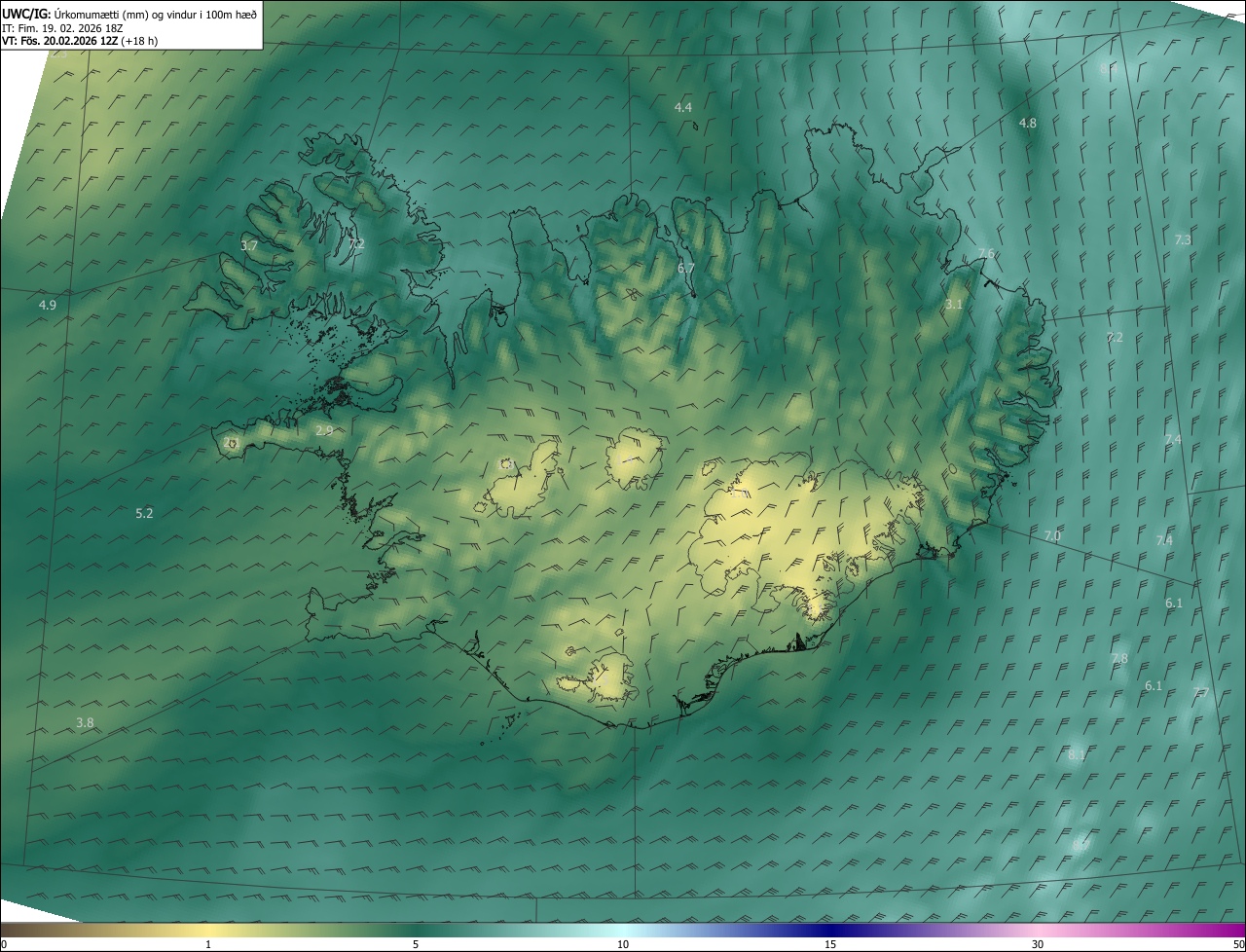This screenshot has height=952, width=1246.
Task: Click the colorbar tick label 50
Action: (1238, 944)
